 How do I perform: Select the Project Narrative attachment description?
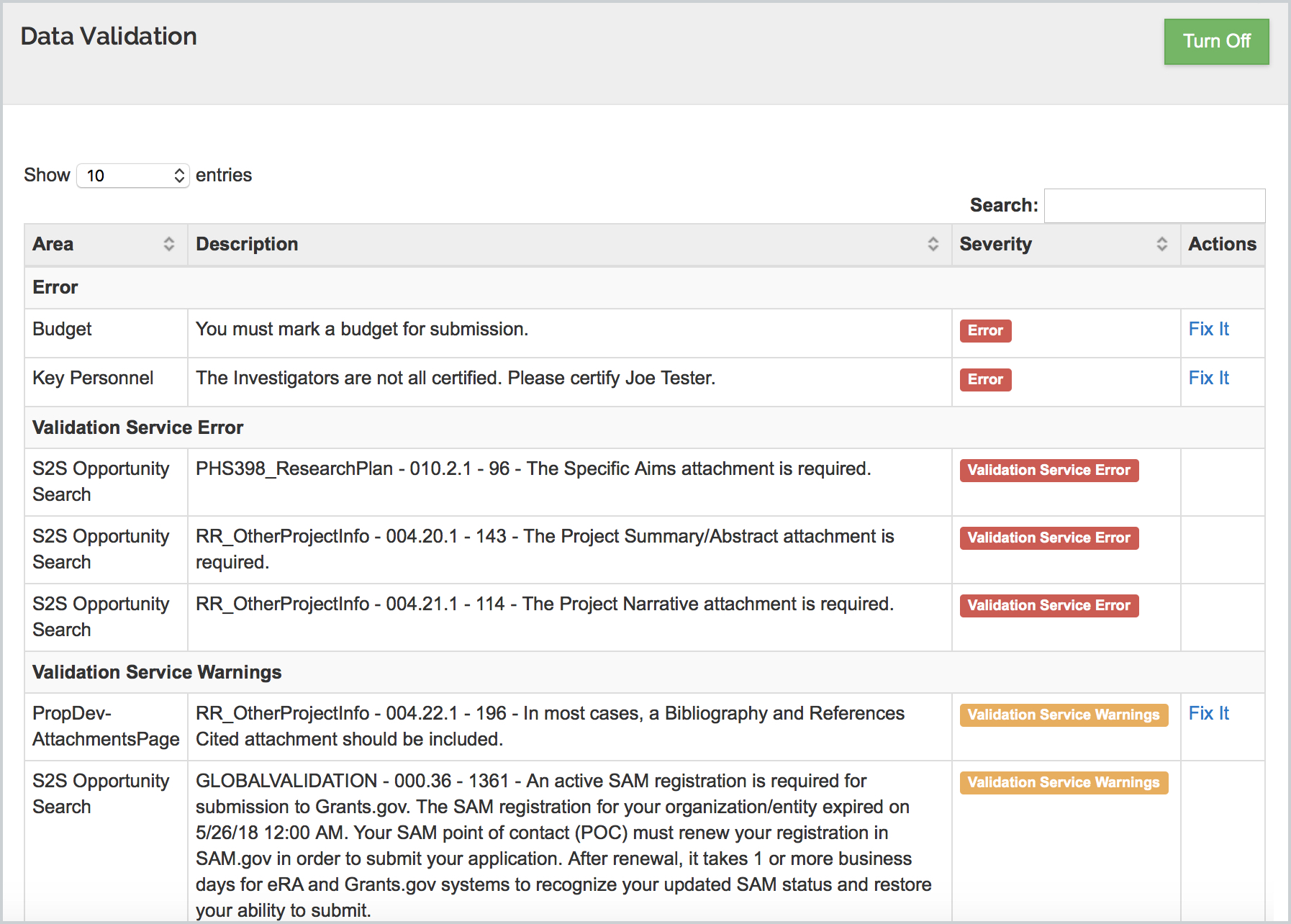[545, 604]
